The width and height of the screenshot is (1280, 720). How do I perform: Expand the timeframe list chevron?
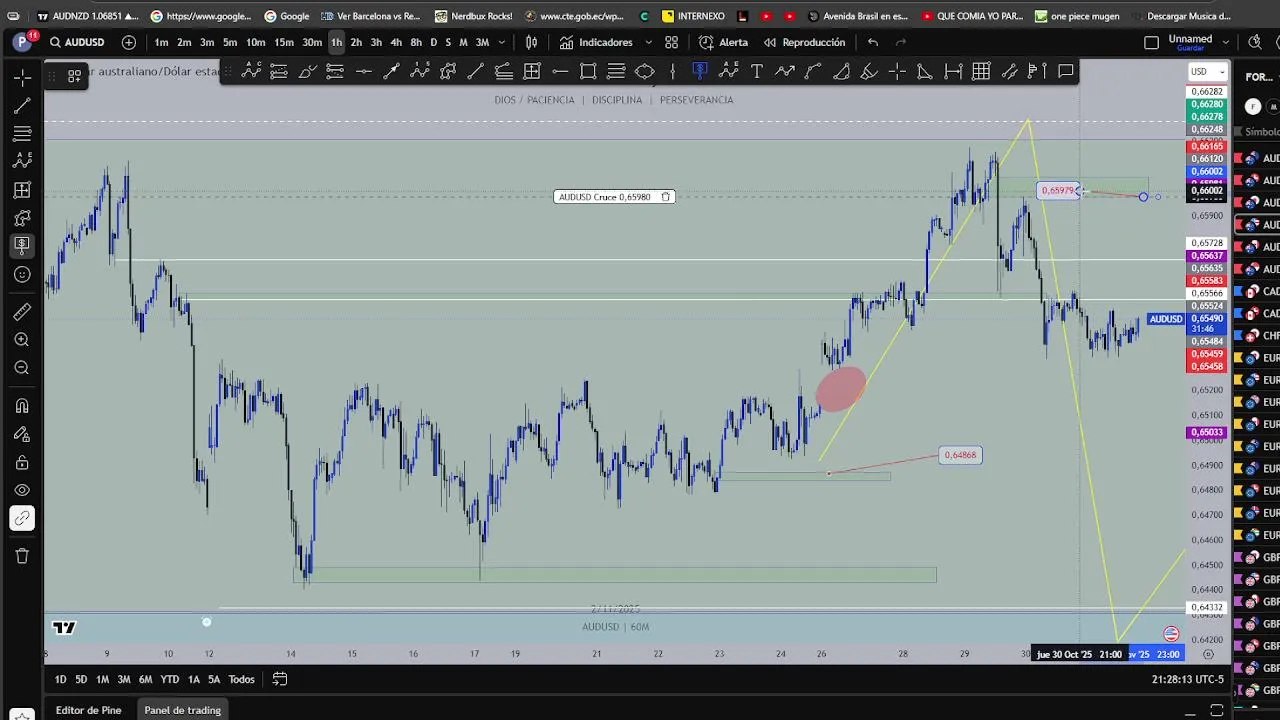(x=502, y=42)
